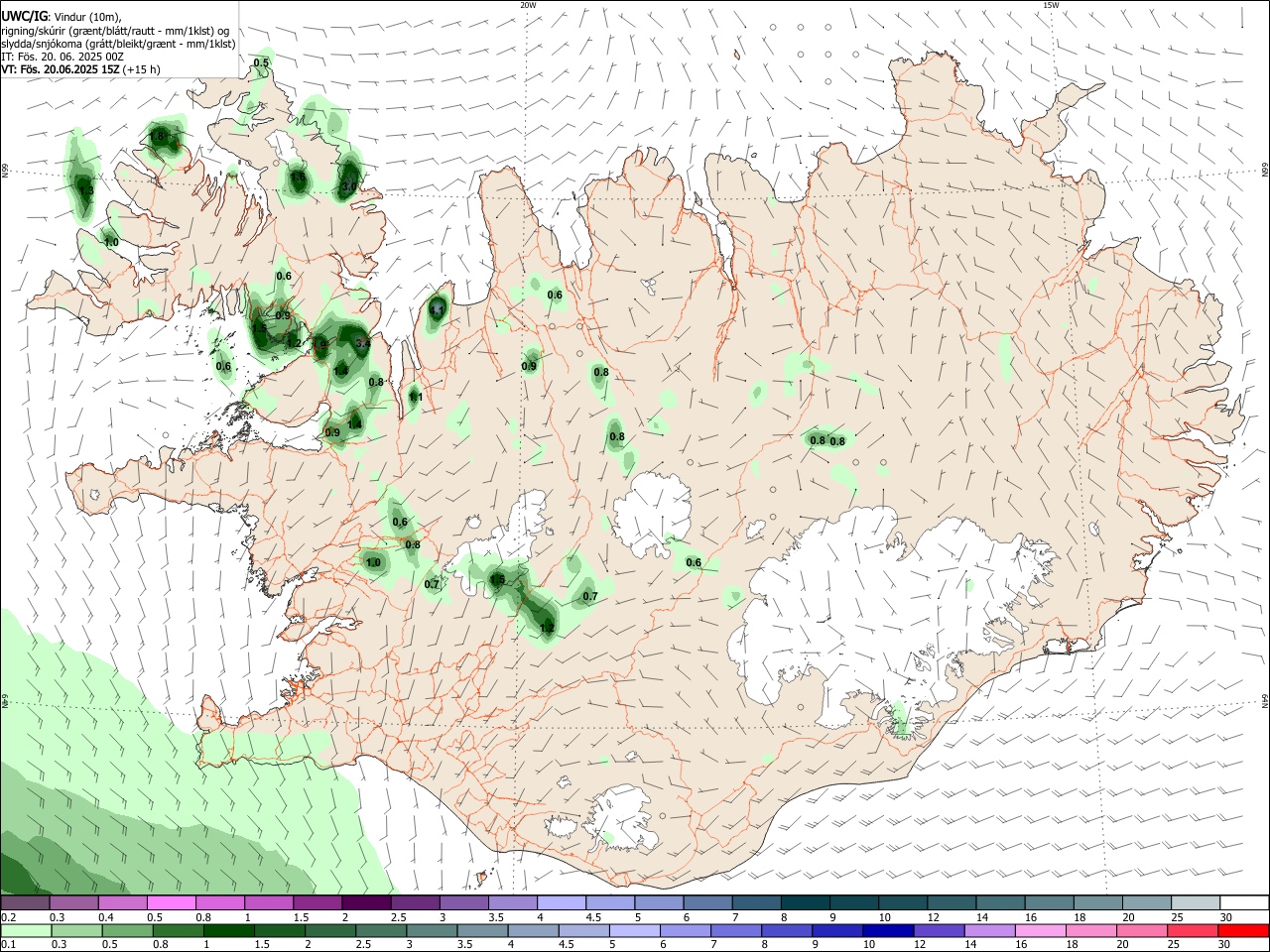This screenshot has width=1270, height=952.
Task: Pick the crimson rain swatch labeled 25
Action: point(1193,930)
